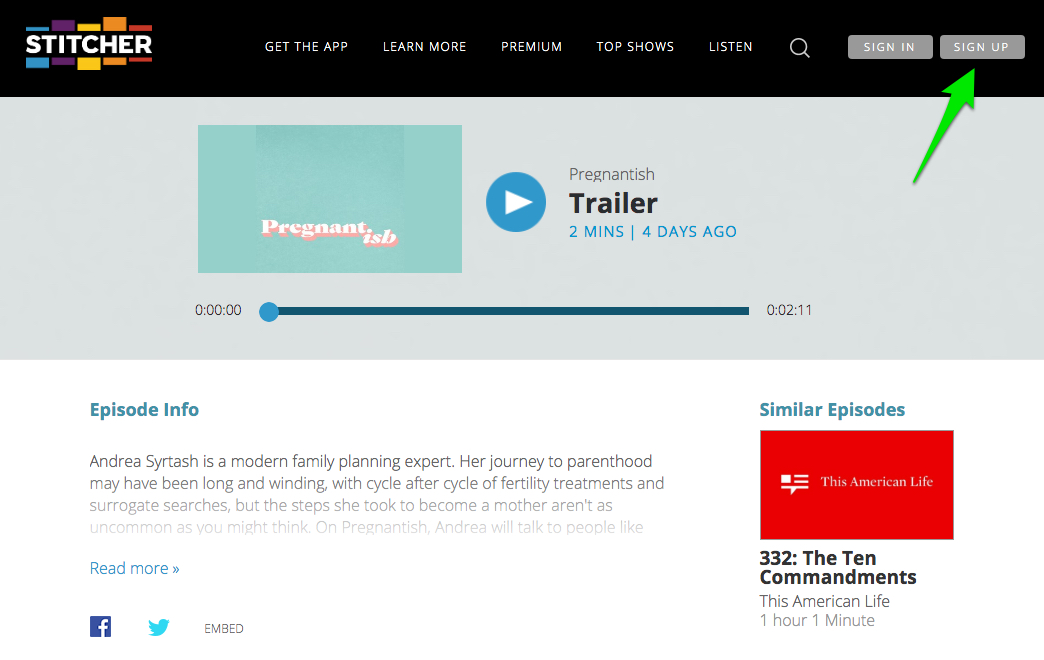Expand description with Read more link
Image resolution: width=1044 pixels, height=660 pixels.
[x=134, y=568]
